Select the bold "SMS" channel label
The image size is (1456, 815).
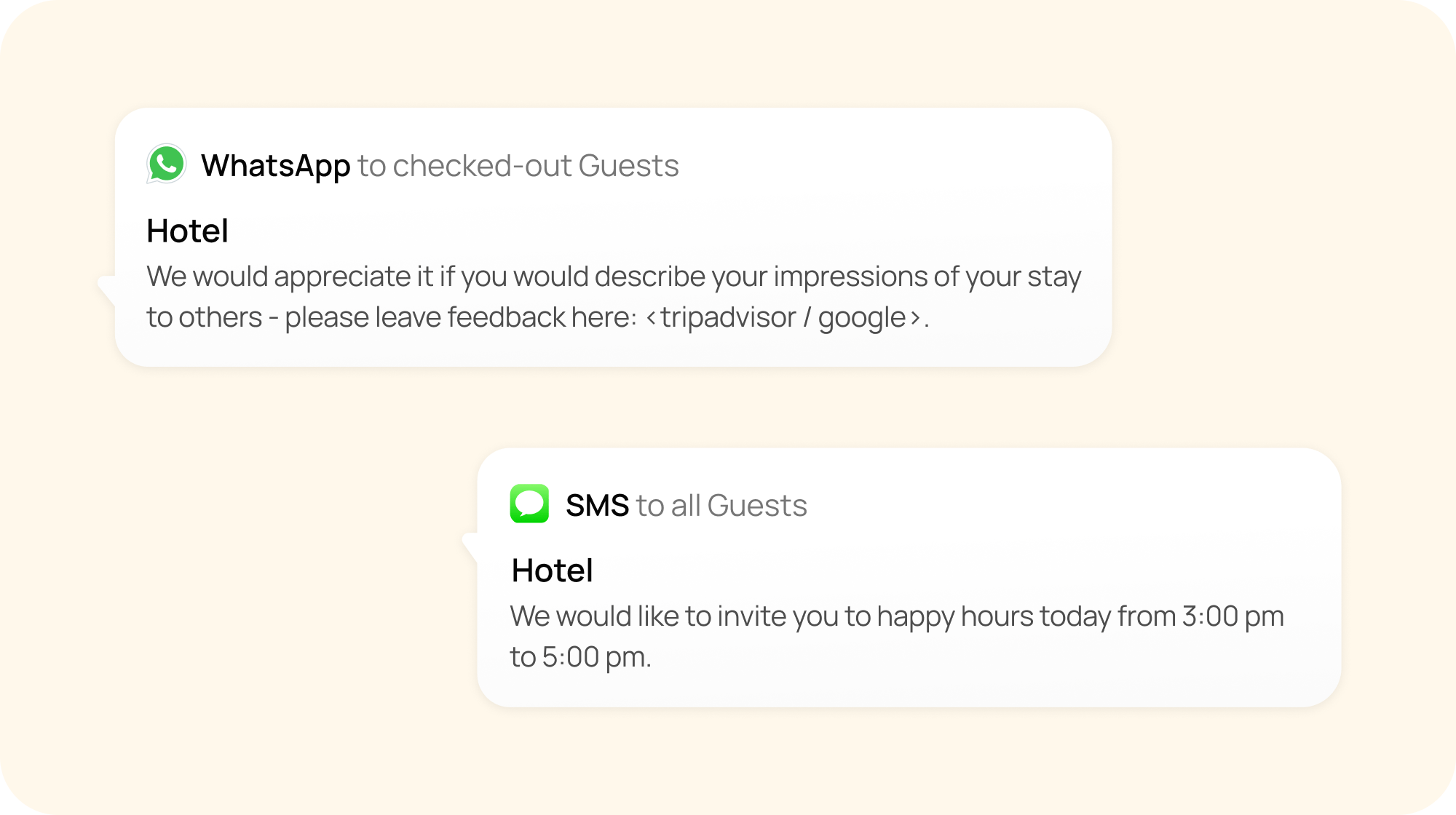(597, 506)
